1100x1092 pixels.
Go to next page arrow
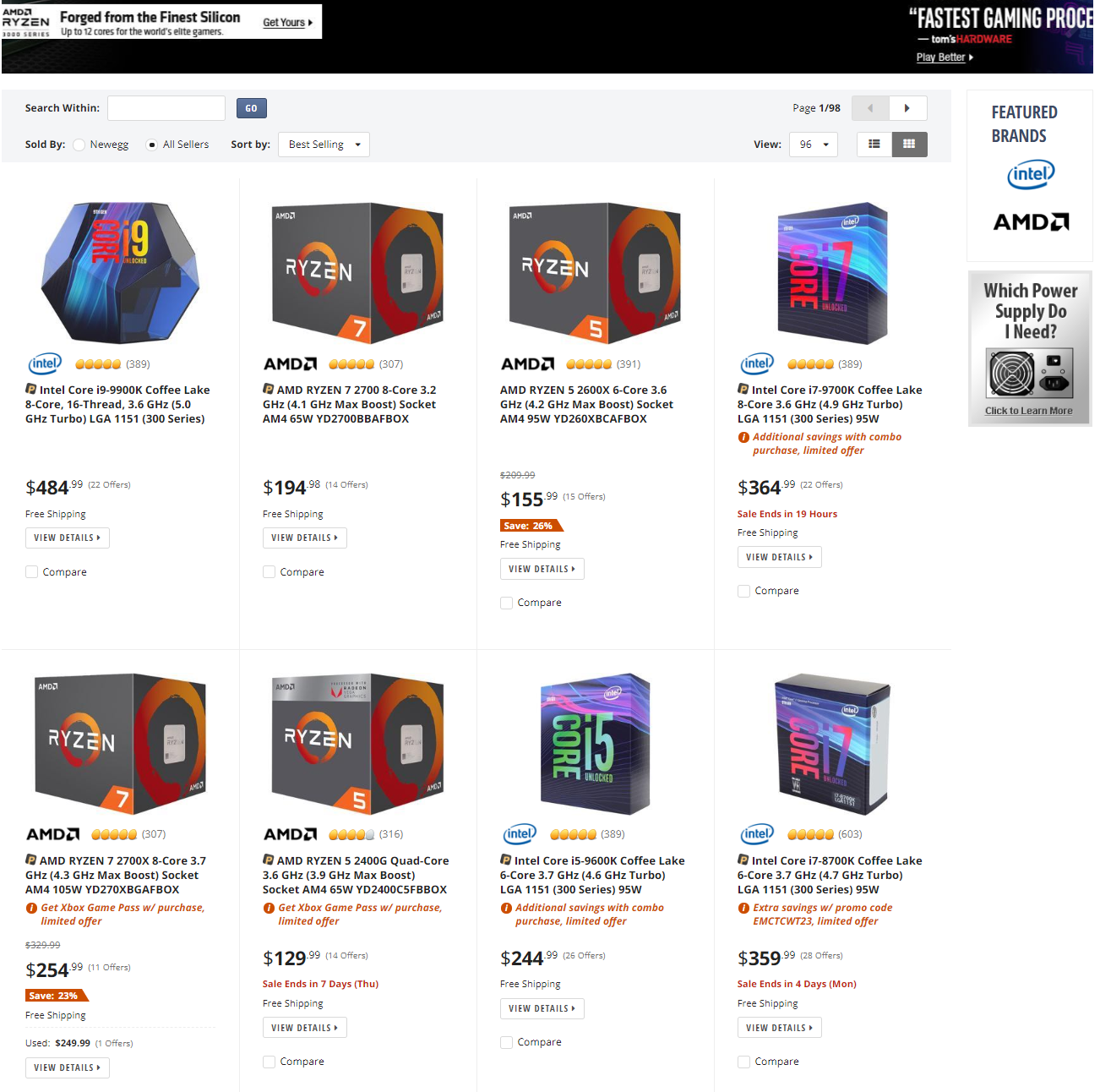pos(907,108)
